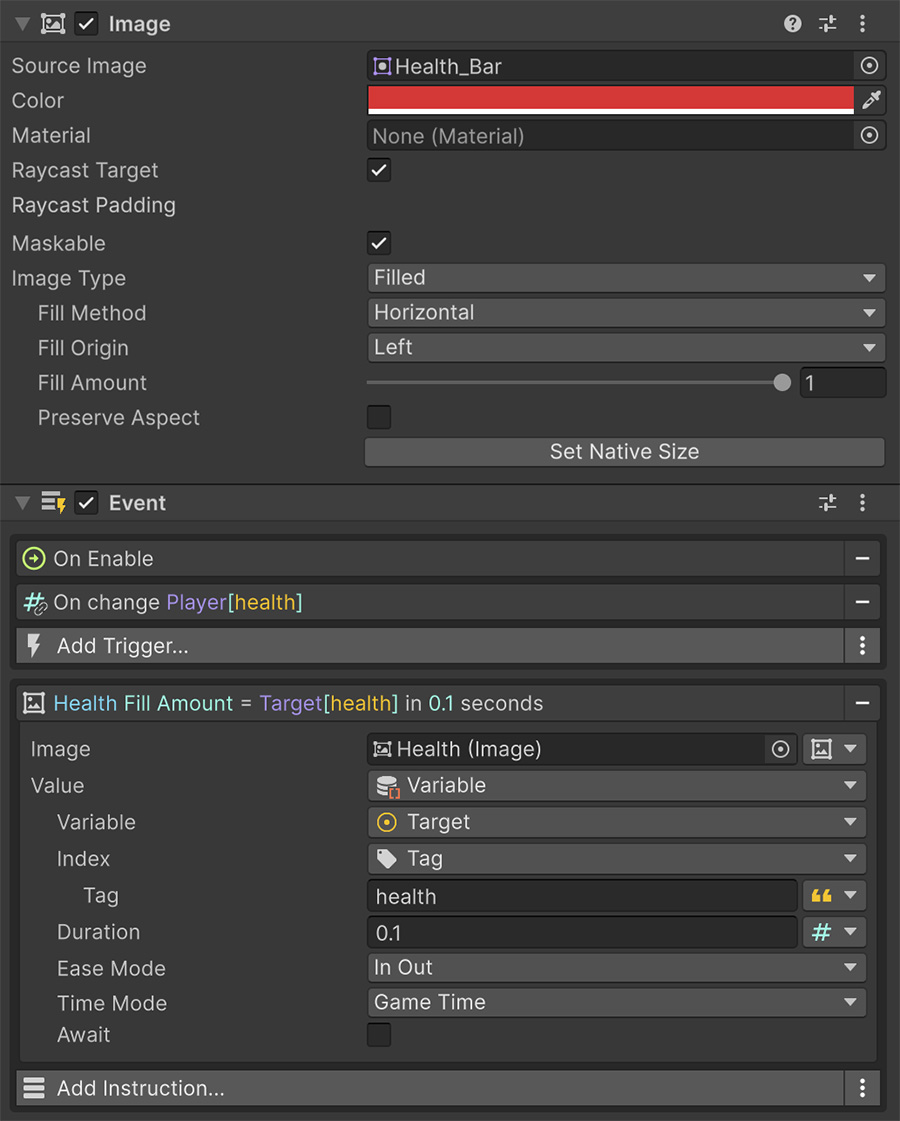Viewport: 900px width, 1121px height.
Task: Open the Index dropdown set to Tag
Action: tap(617, 859)
